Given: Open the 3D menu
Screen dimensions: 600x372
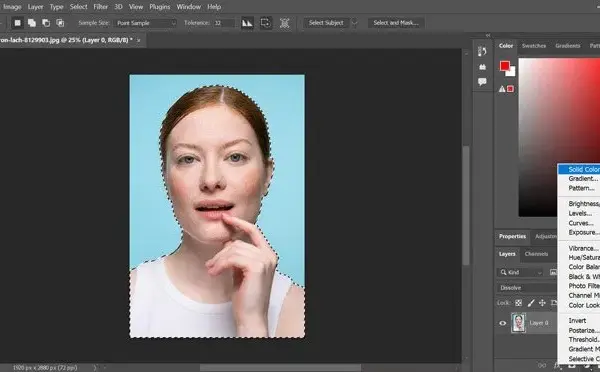Looking at the screenshot, I should click(118, 7).
